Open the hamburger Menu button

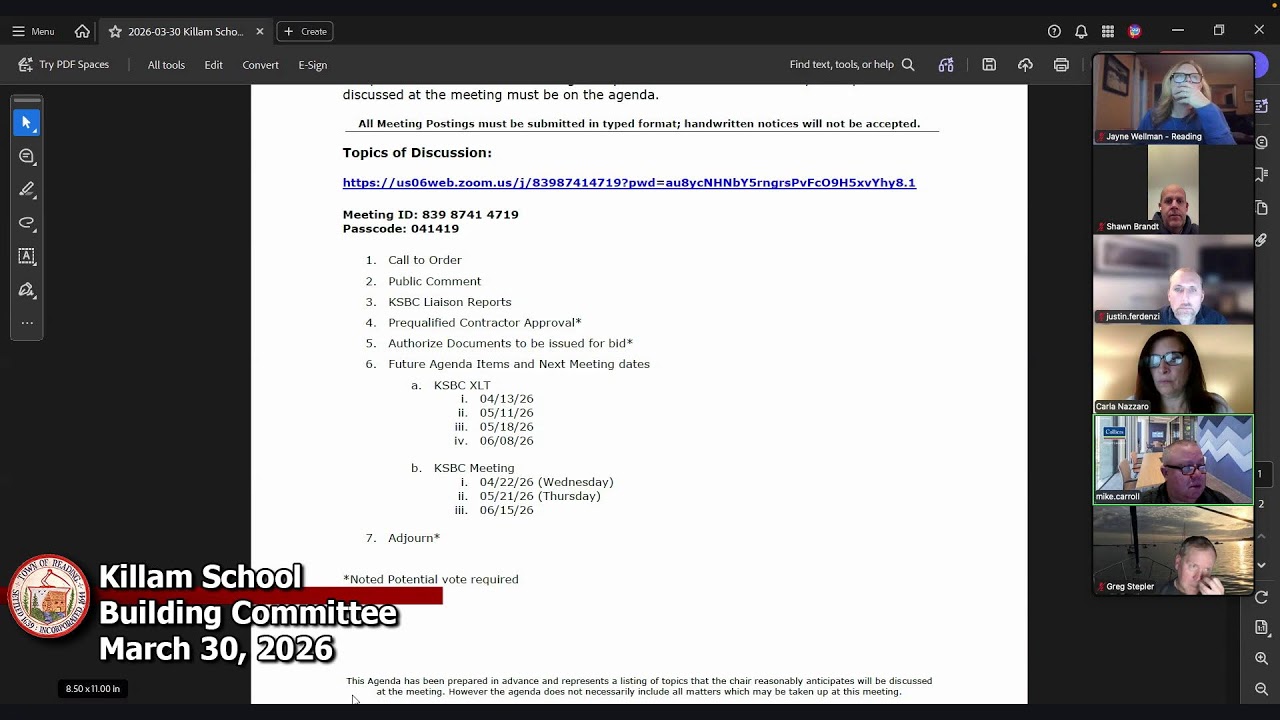click(33, 31)
